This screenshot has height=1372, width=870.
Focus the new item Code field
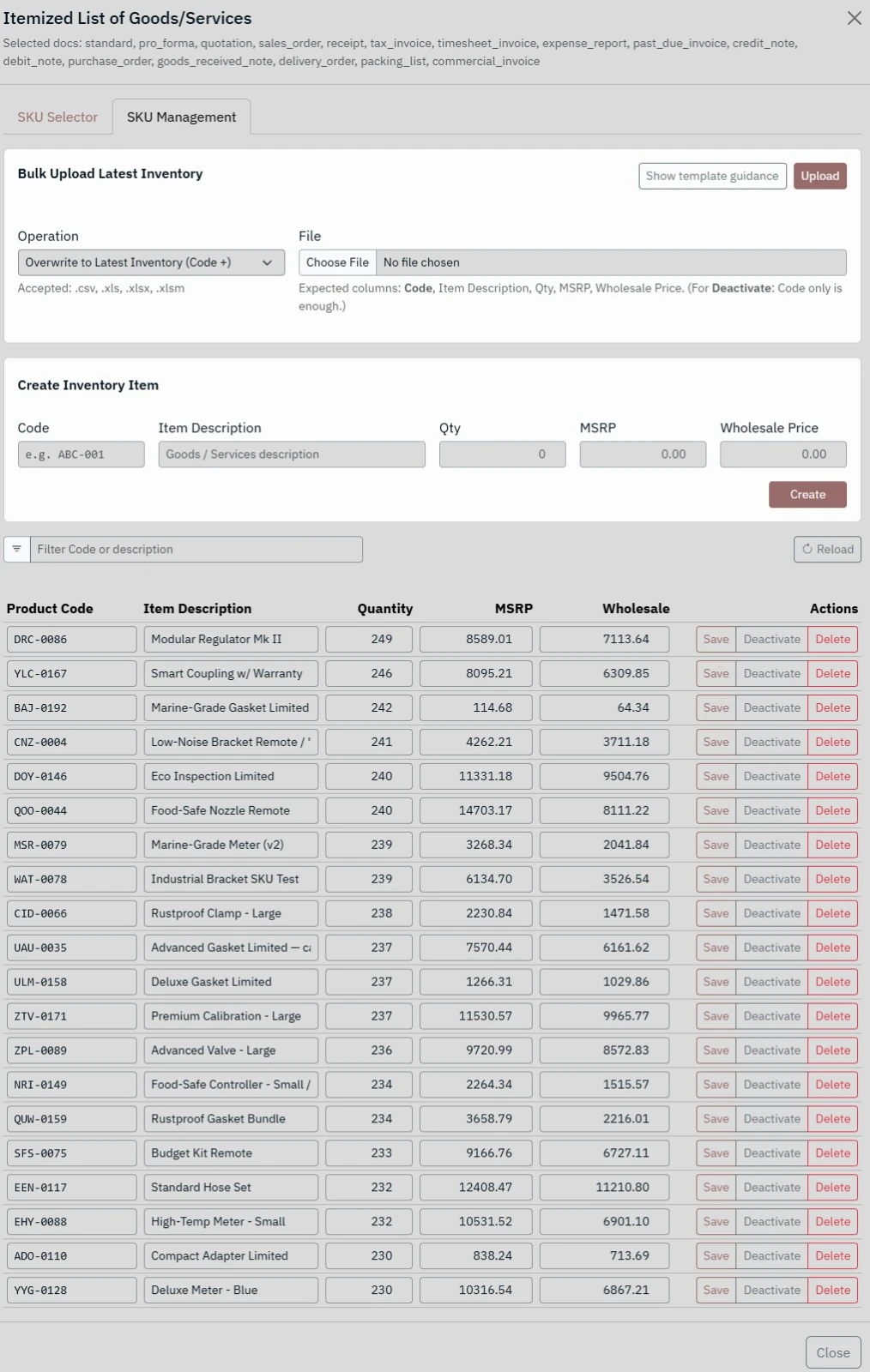tap(81, 454)
